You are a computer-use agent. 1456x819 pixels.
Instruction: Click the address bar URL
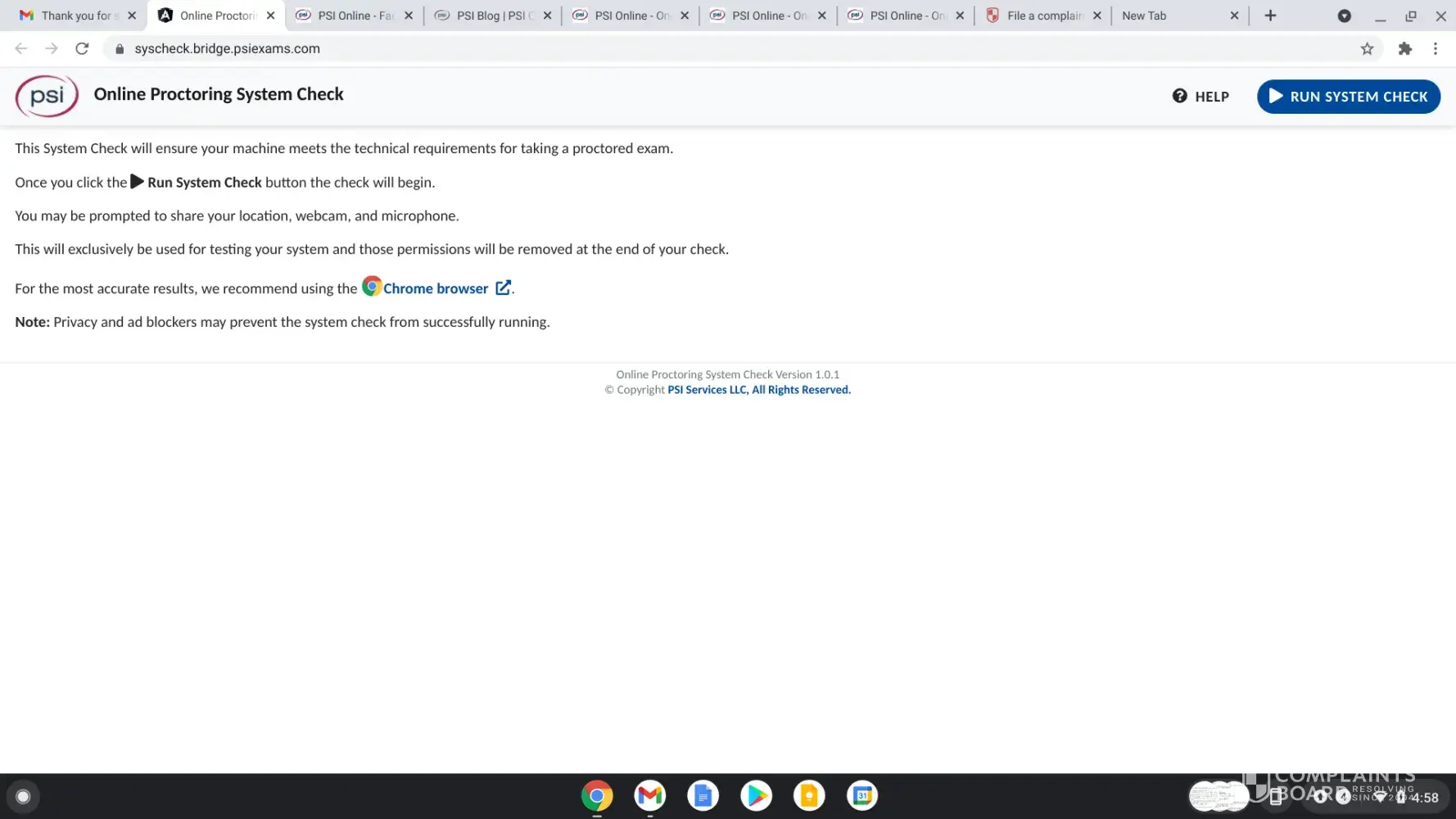click(227, 48)
